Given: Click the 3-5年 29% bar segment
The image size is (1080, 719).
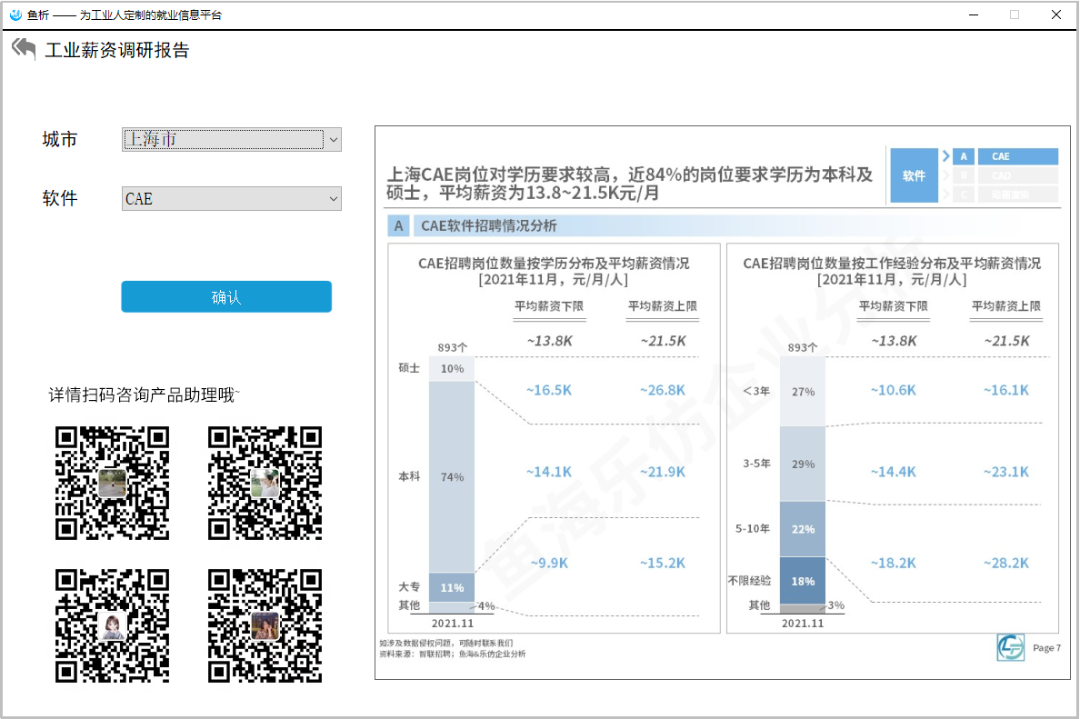Looking at the screenshot, I should [802, 463].
